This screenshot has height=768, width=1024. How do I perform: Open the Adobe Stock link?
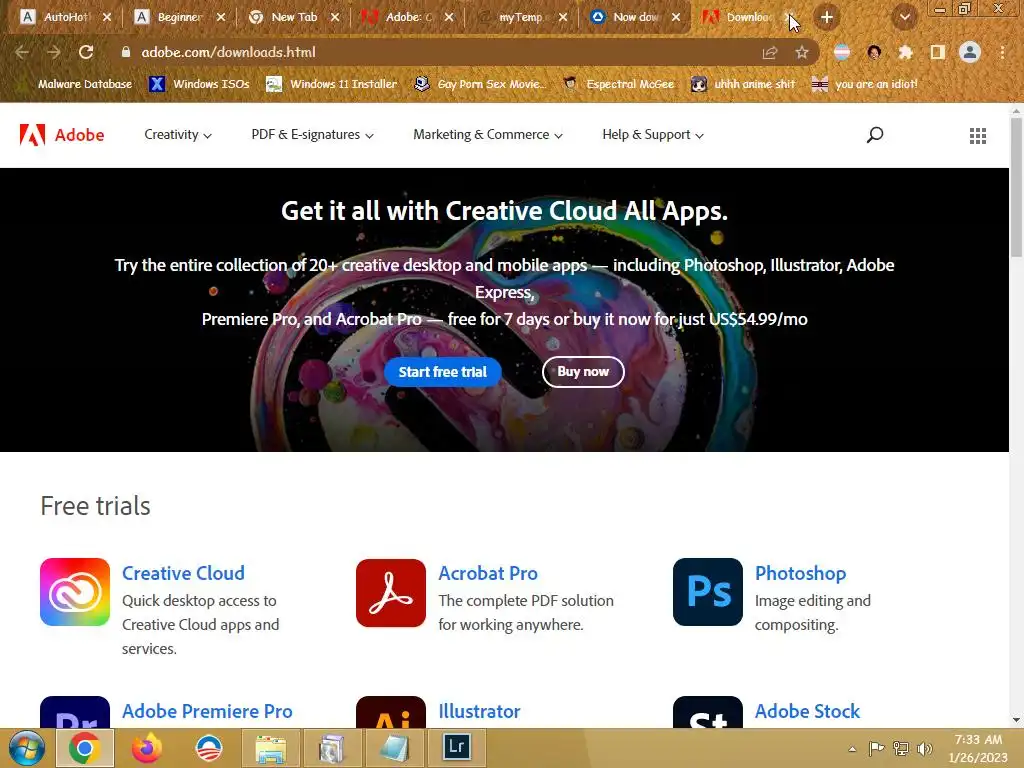(808, 711)
